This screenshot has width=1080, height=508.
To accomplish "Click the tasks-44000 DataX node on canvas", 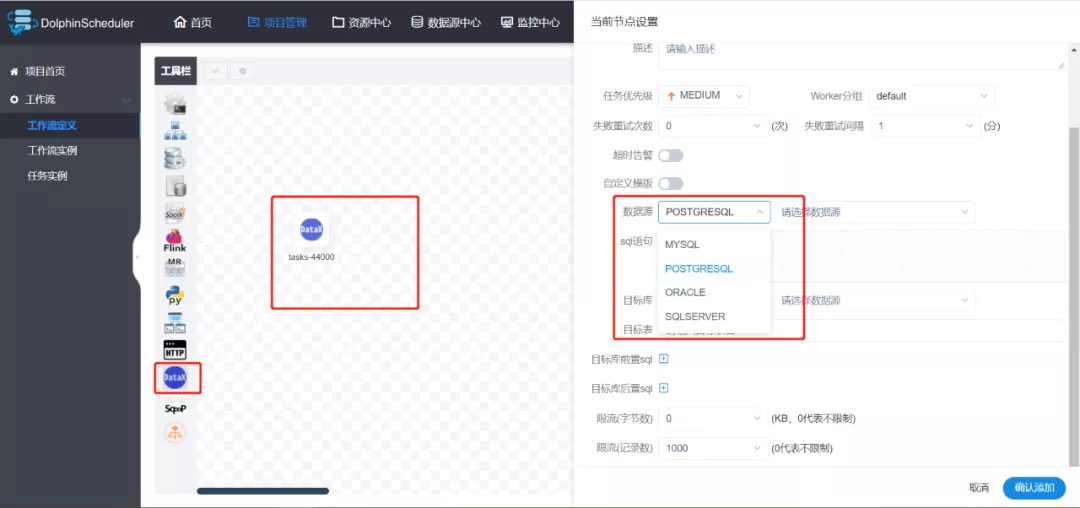I will [311, 231].
